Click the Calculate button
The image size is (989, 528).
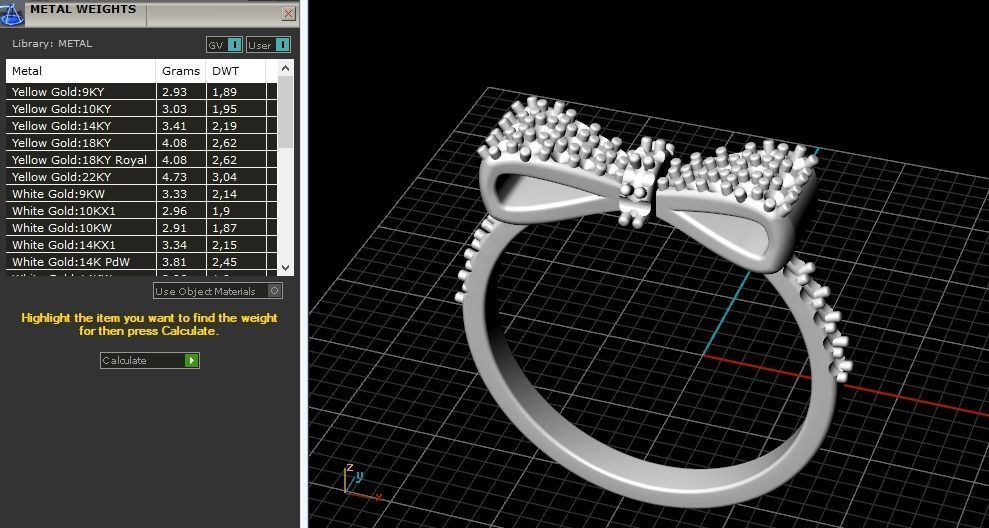[149, 360]
